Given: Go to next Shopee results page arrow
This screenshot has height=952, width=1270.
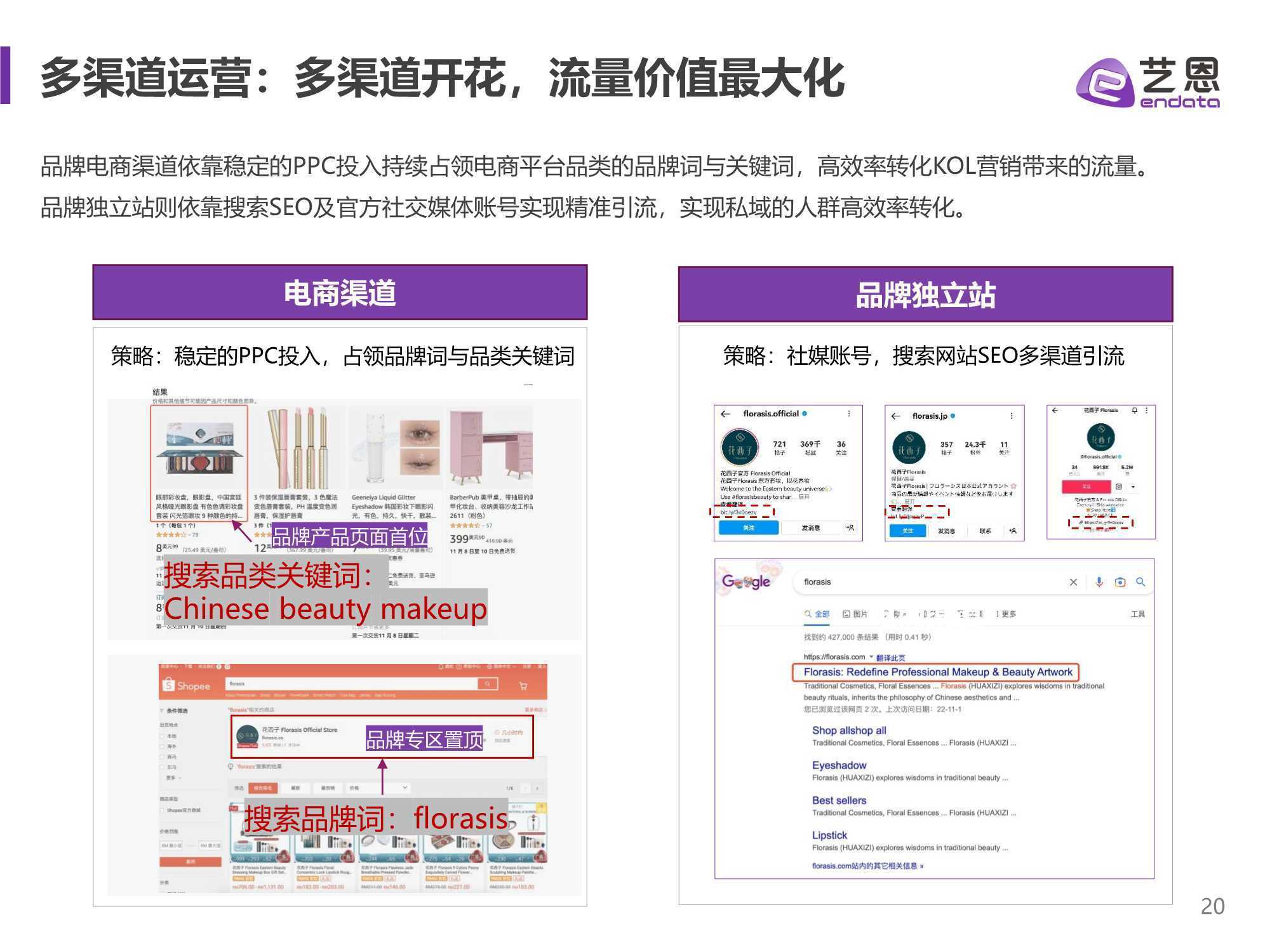Looking at the screenshot, I should click(537, 788).
